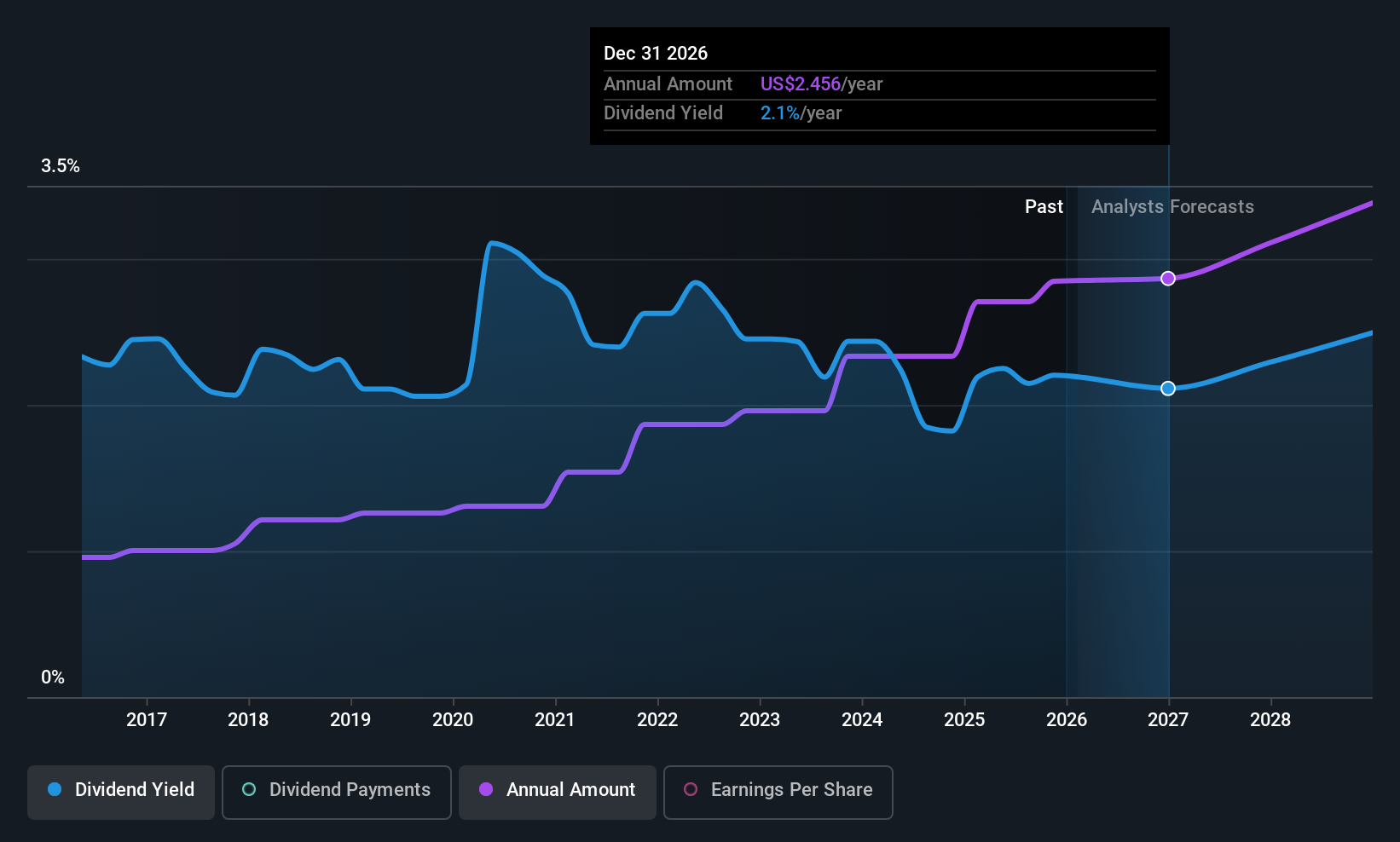Click the blue Dividend Yield data point marker
The height and width of the screenshot is (842, 1400).
point(1168,389)
